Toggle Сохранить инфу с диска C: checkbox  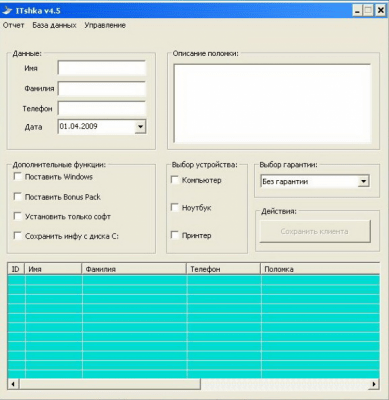pyautogui.click(x=18, y=236)
